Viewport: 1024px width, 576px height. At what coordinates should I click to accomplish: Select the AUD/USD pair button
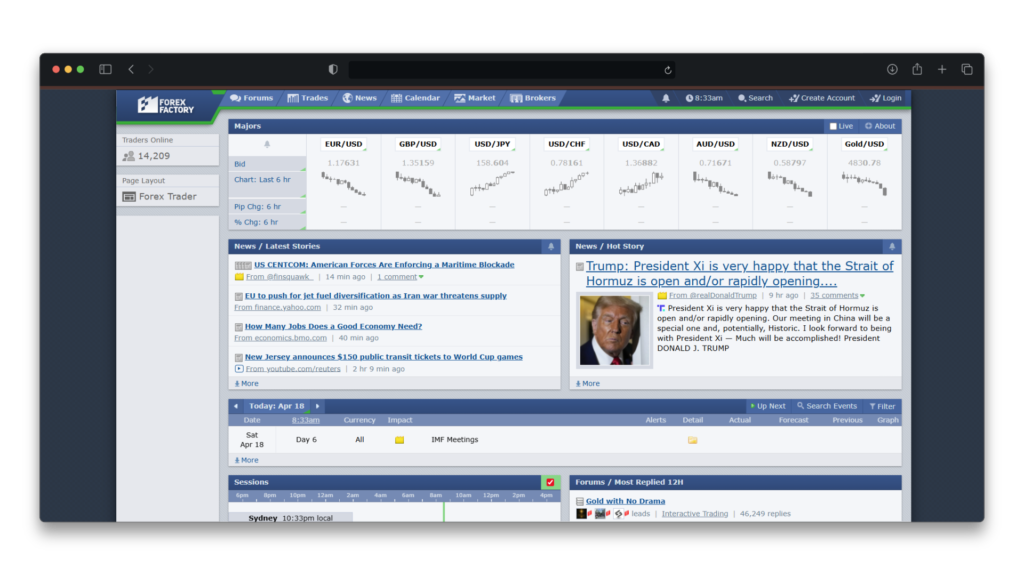[715, 144]
